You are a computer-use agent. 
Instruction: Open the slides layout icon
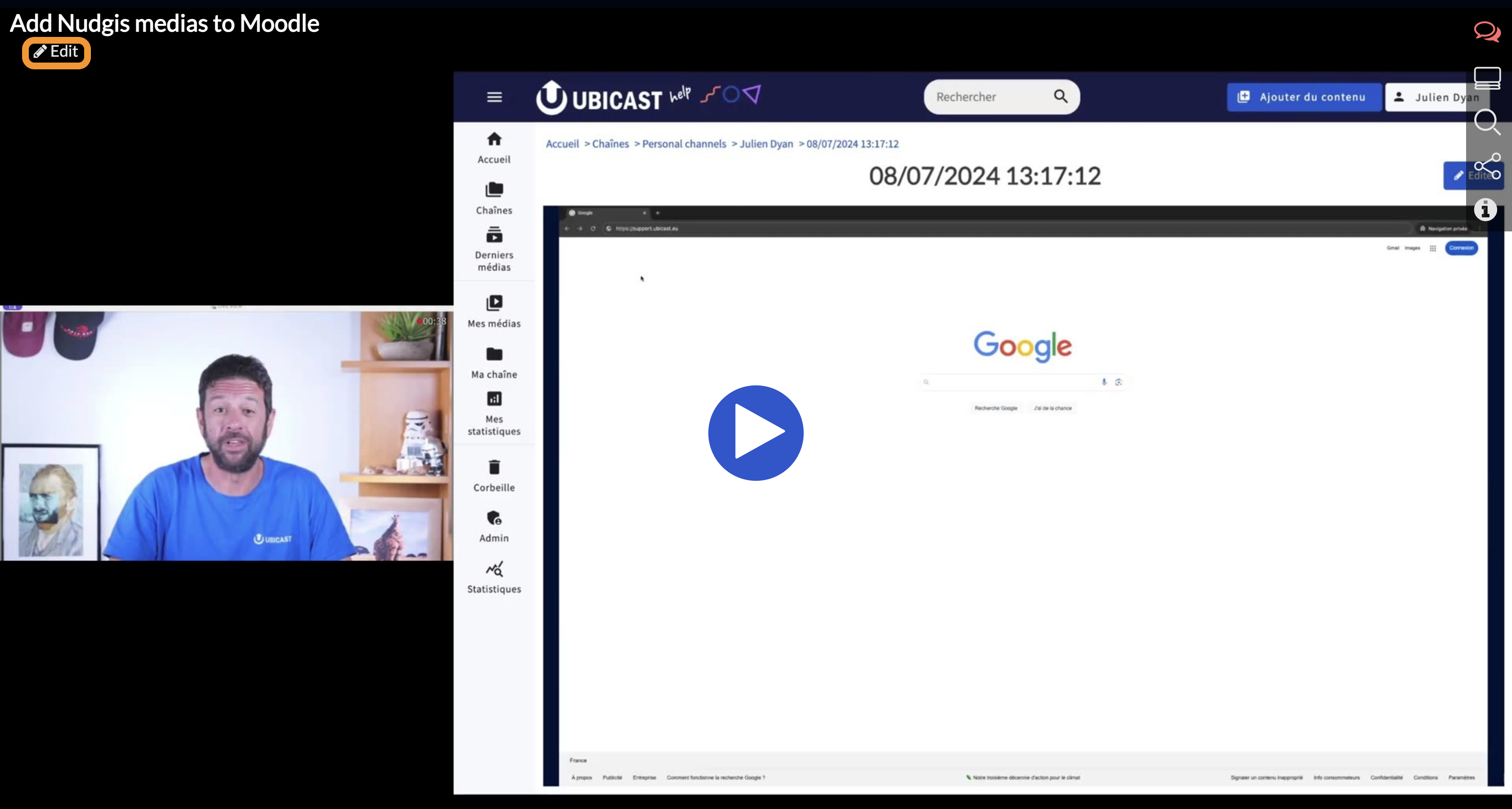[x=1487, y=78]
